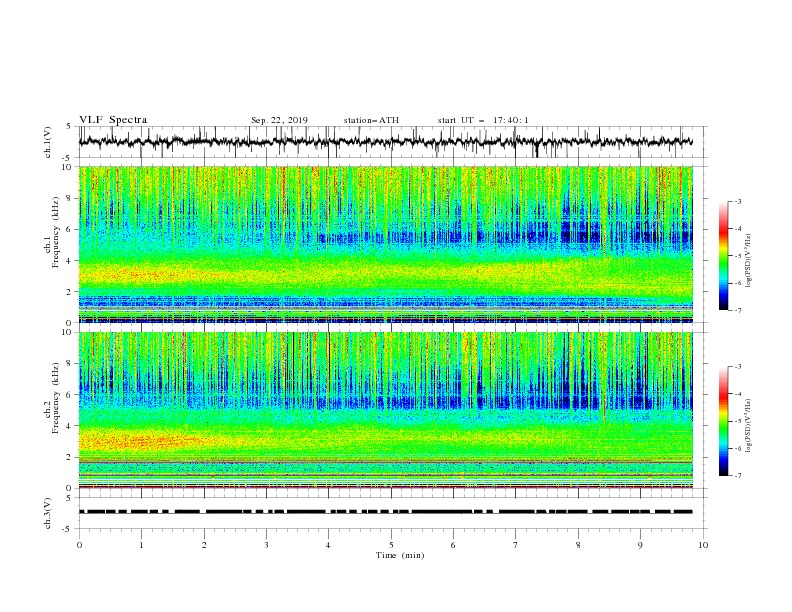Click the "ch.3(V)" axis label
This screenshot has height=612, width=792.
point(48,513)
